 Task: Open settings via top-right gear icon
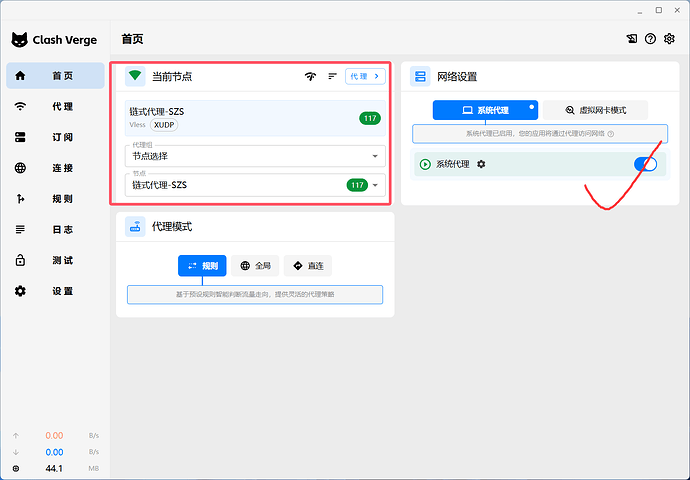pyautogui.click(x=669, y=39)
